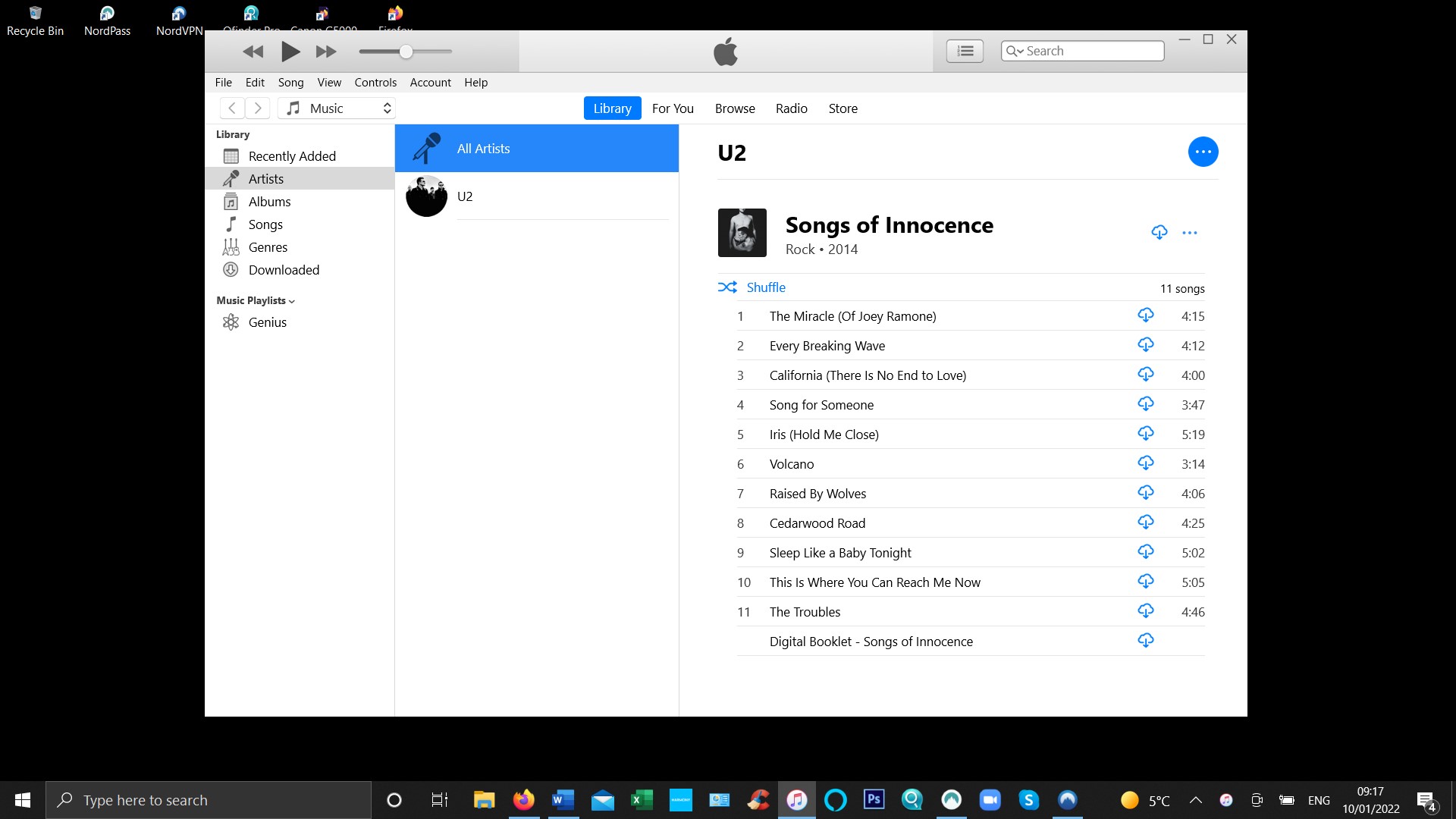Open the blue U2 artist options button
This screenshot has height=819, width=1456.
tap(1203, 152)
